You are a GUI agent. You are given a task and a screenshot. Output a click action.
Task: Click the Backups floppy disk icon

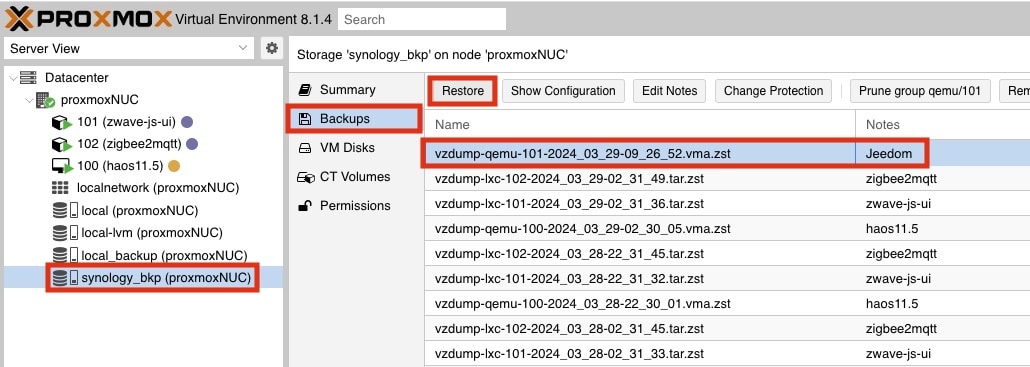[304, 119]
